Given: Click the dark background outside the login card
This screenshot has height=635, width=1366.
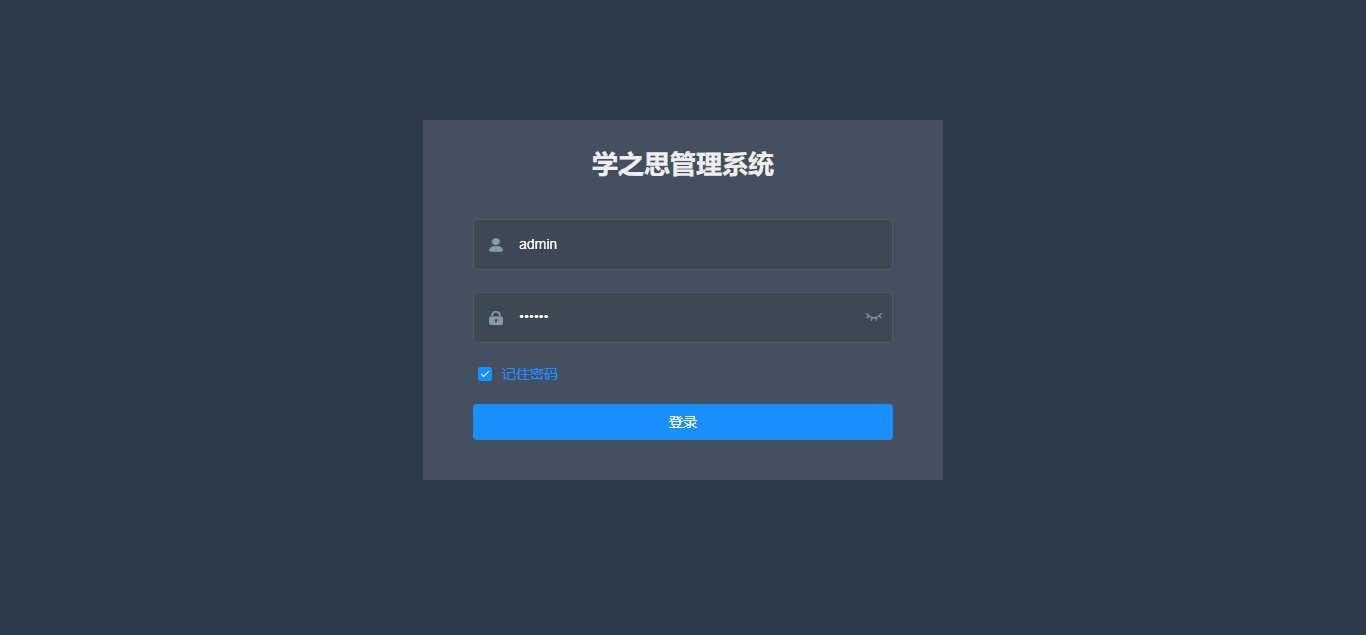Looking at the screenshot, I should 200,300.
